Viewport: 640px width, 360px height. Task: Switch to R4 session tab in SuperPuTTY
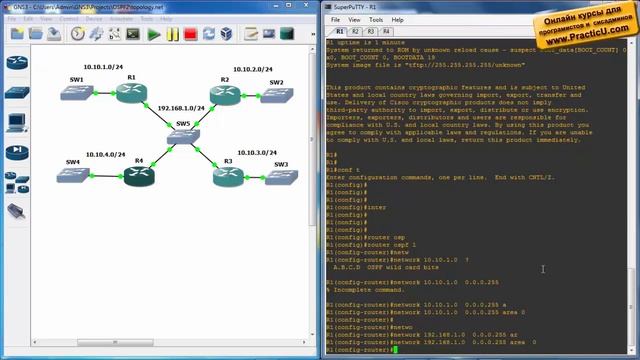click(x=386, y=31)
